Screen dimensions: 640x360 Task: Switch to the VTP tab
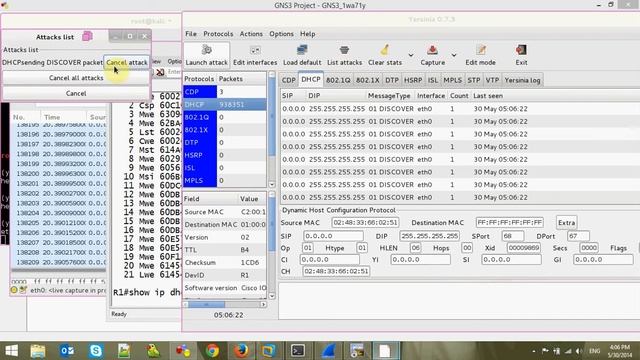(492, 80)
